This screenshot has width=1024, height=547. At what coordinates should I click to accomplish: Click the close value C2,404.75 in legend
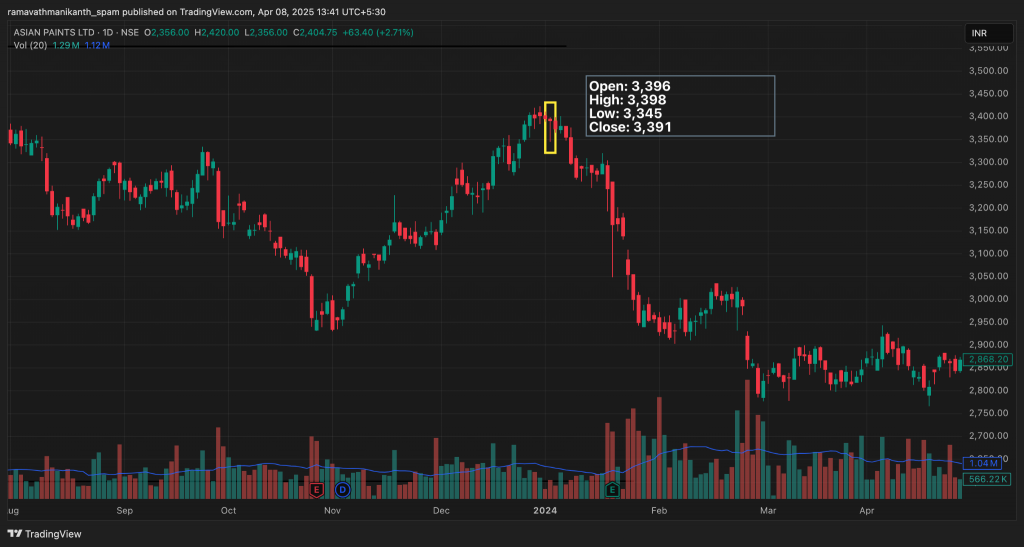315,32
